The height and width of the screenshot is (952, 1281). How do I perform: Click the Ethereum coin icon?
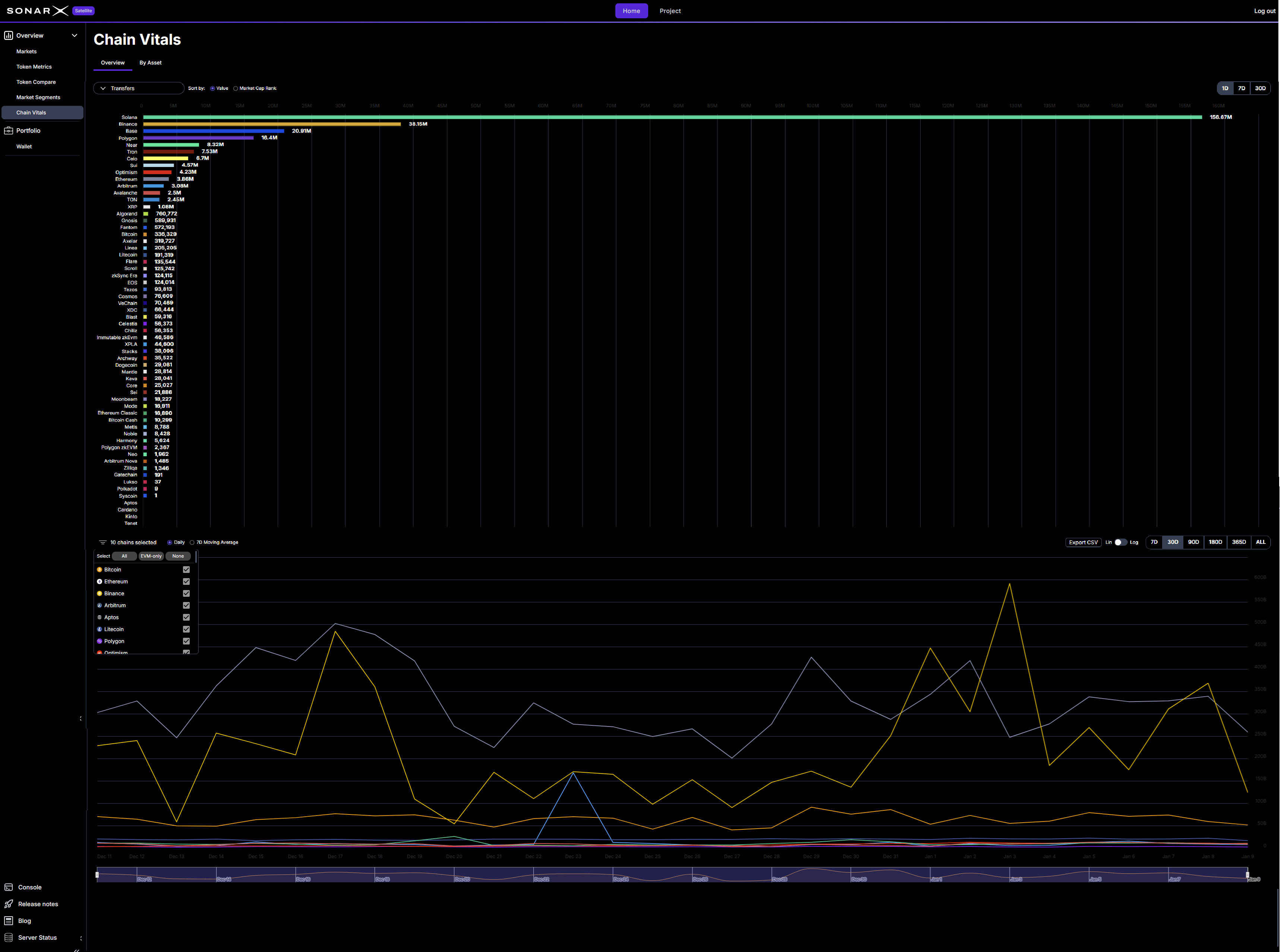click(x=100, y=581)
